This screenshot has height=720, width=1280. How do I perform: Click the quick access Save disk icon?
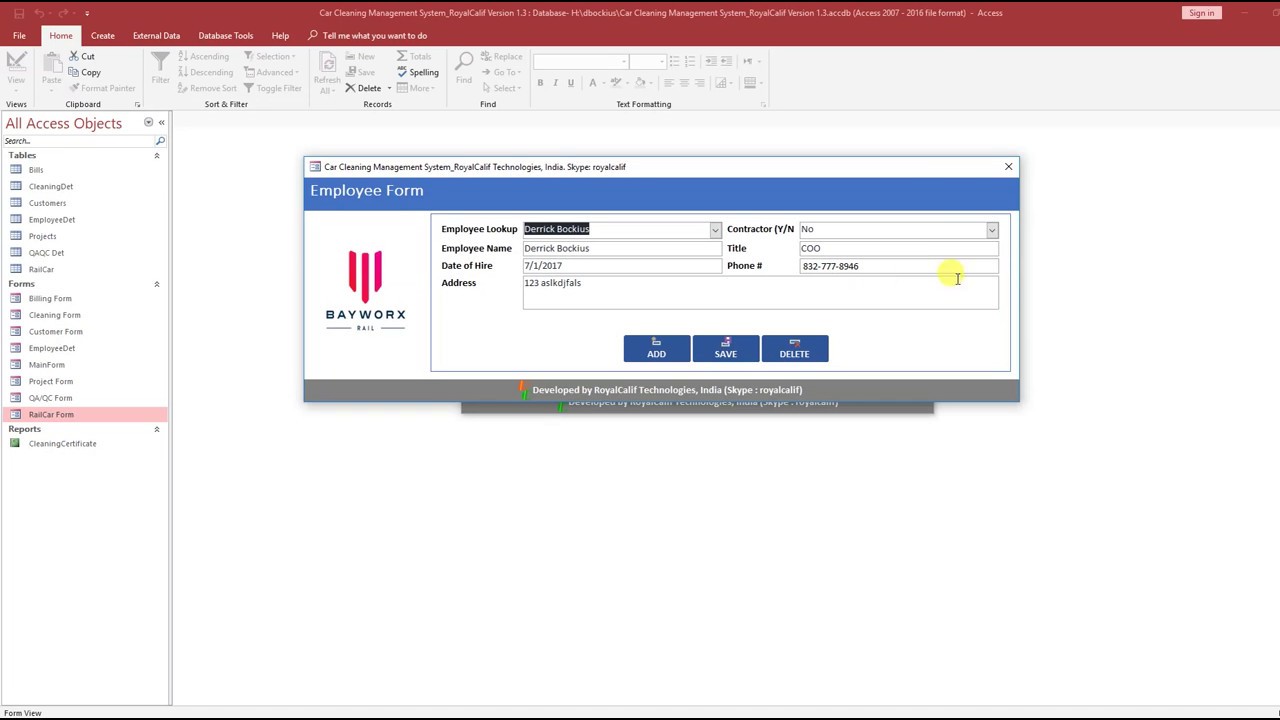click(19, 13)
